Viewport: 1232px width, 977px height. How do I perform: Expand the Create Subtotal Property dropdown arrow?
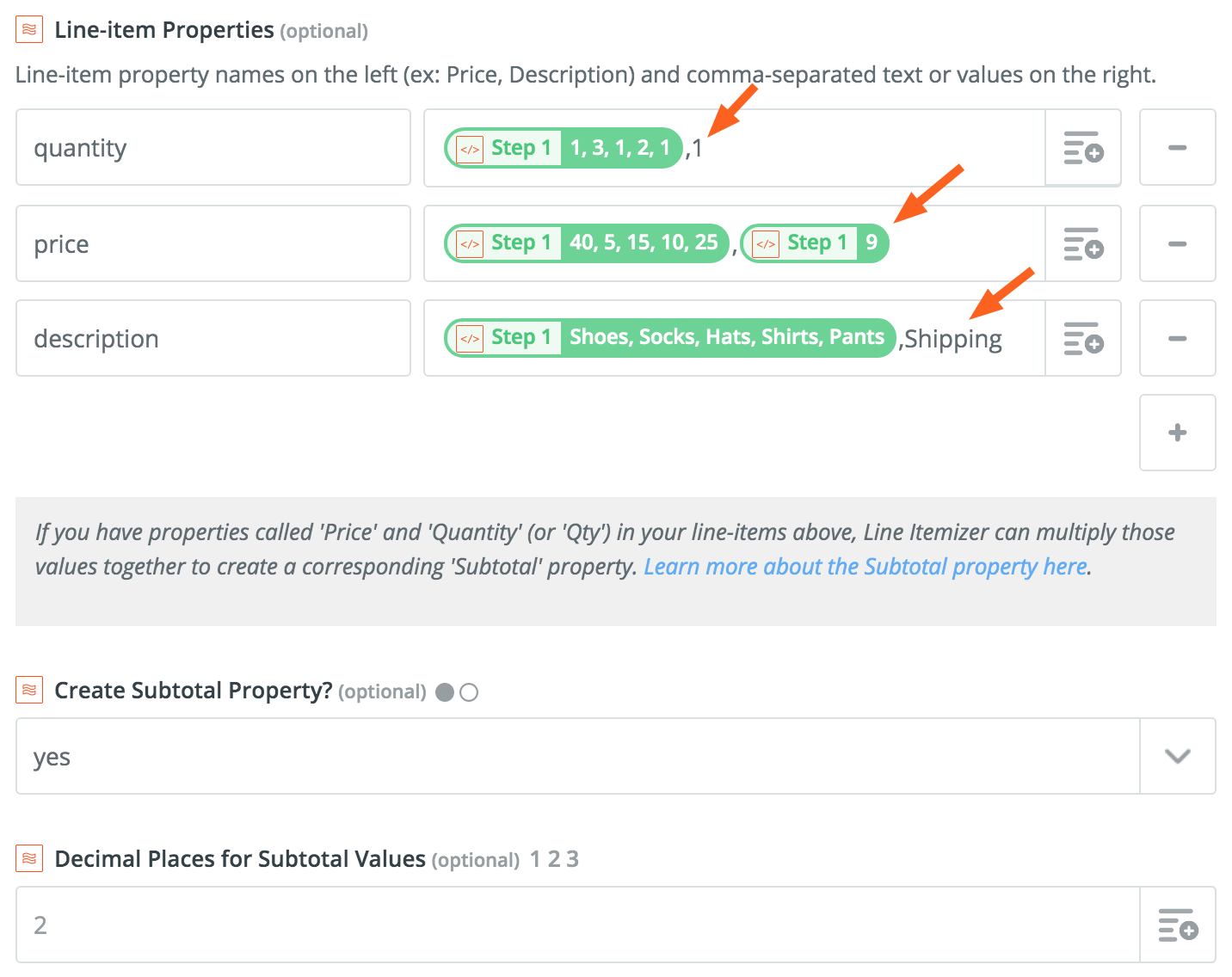1177,757
